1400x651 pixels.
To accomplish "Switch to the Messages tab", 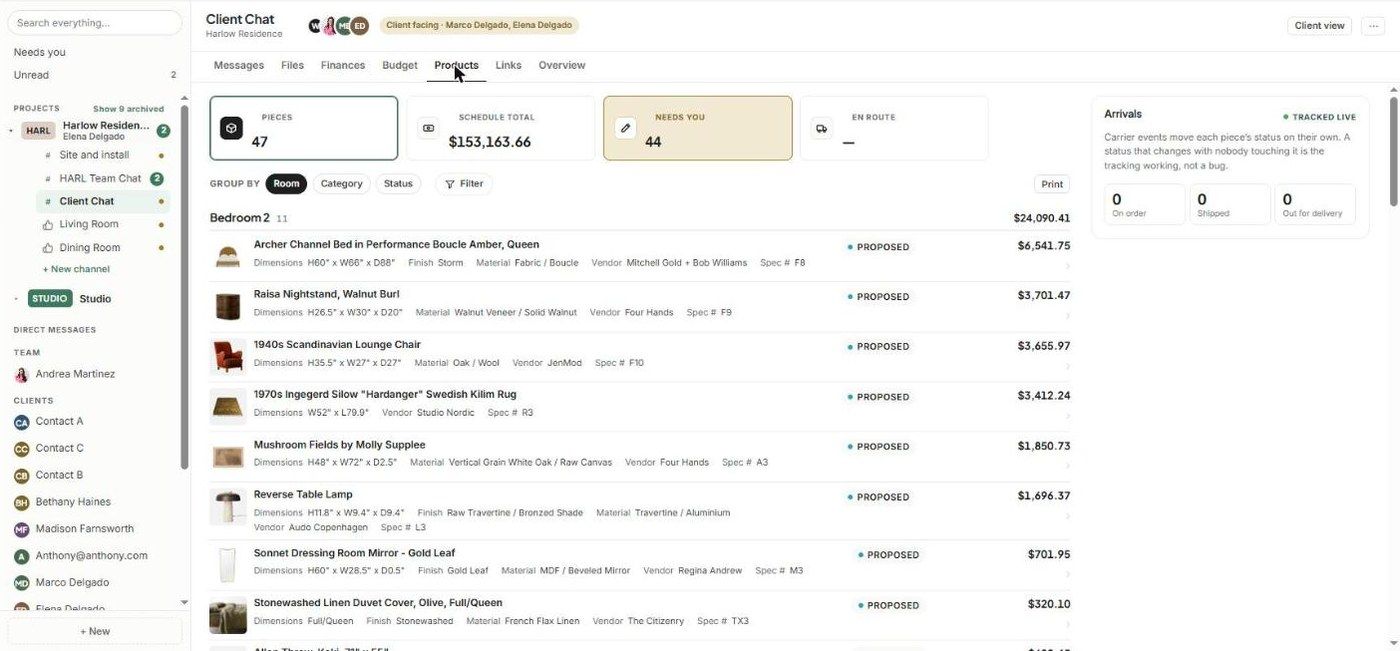I will pyautogui.click(x=239, y=65).
